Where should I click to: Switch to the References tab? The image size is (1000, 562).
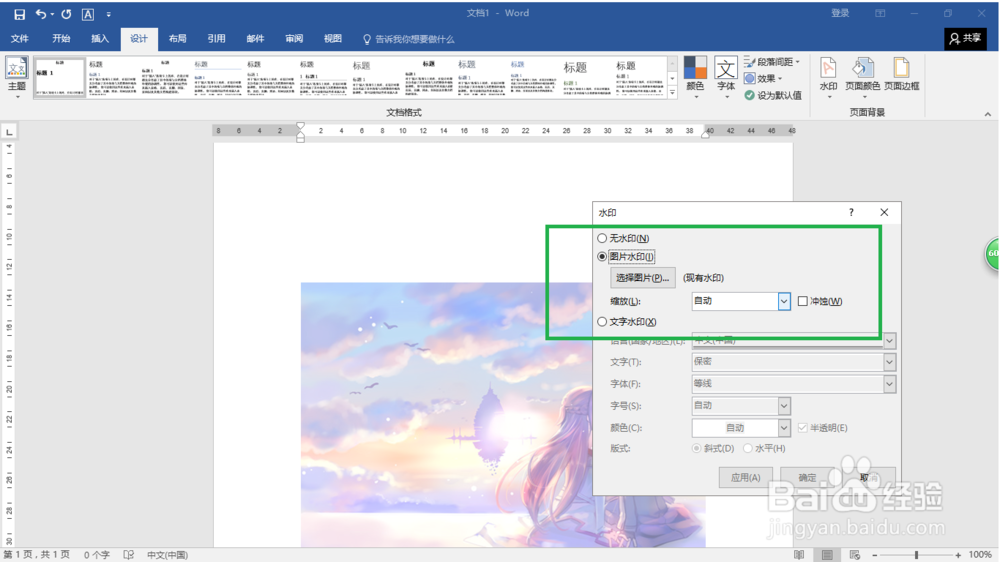(217, 39)
